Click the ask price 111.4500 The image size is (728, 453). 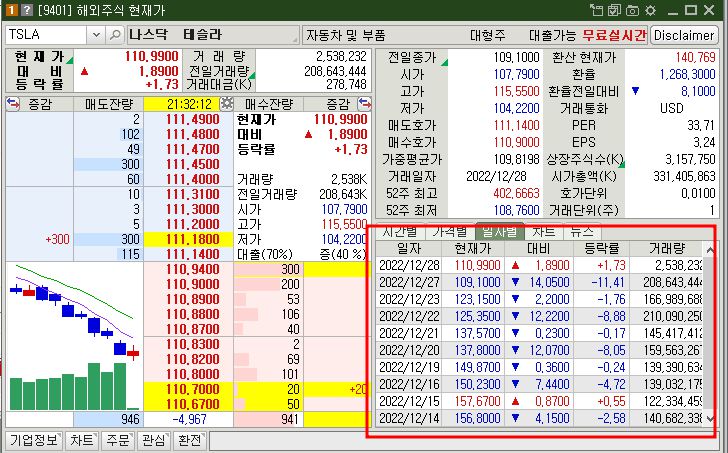(x=192, y=164)
